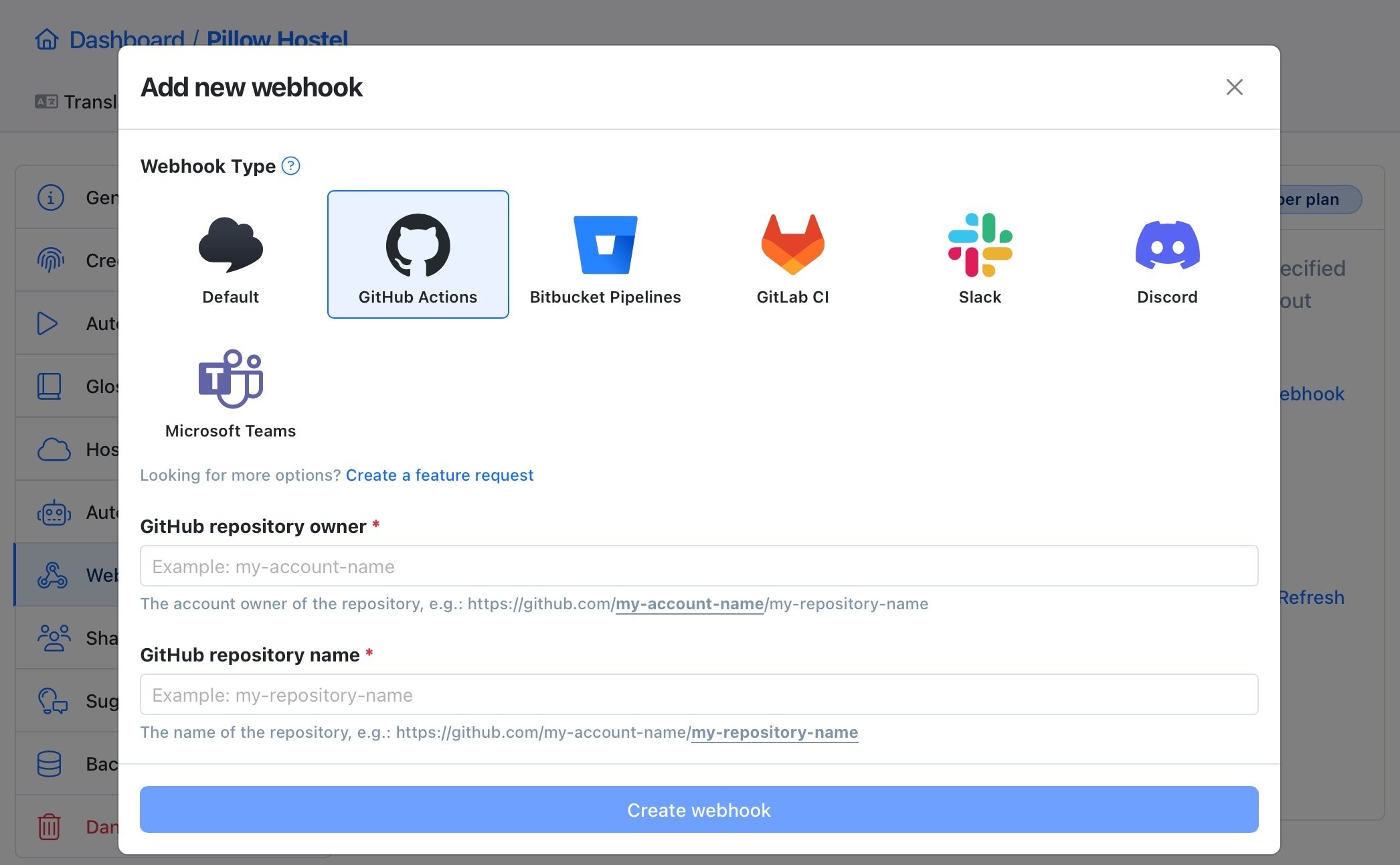Screen dimensions: 1400x865
Task: Click the Refresh link behind the dialog
Action: 1312,597
